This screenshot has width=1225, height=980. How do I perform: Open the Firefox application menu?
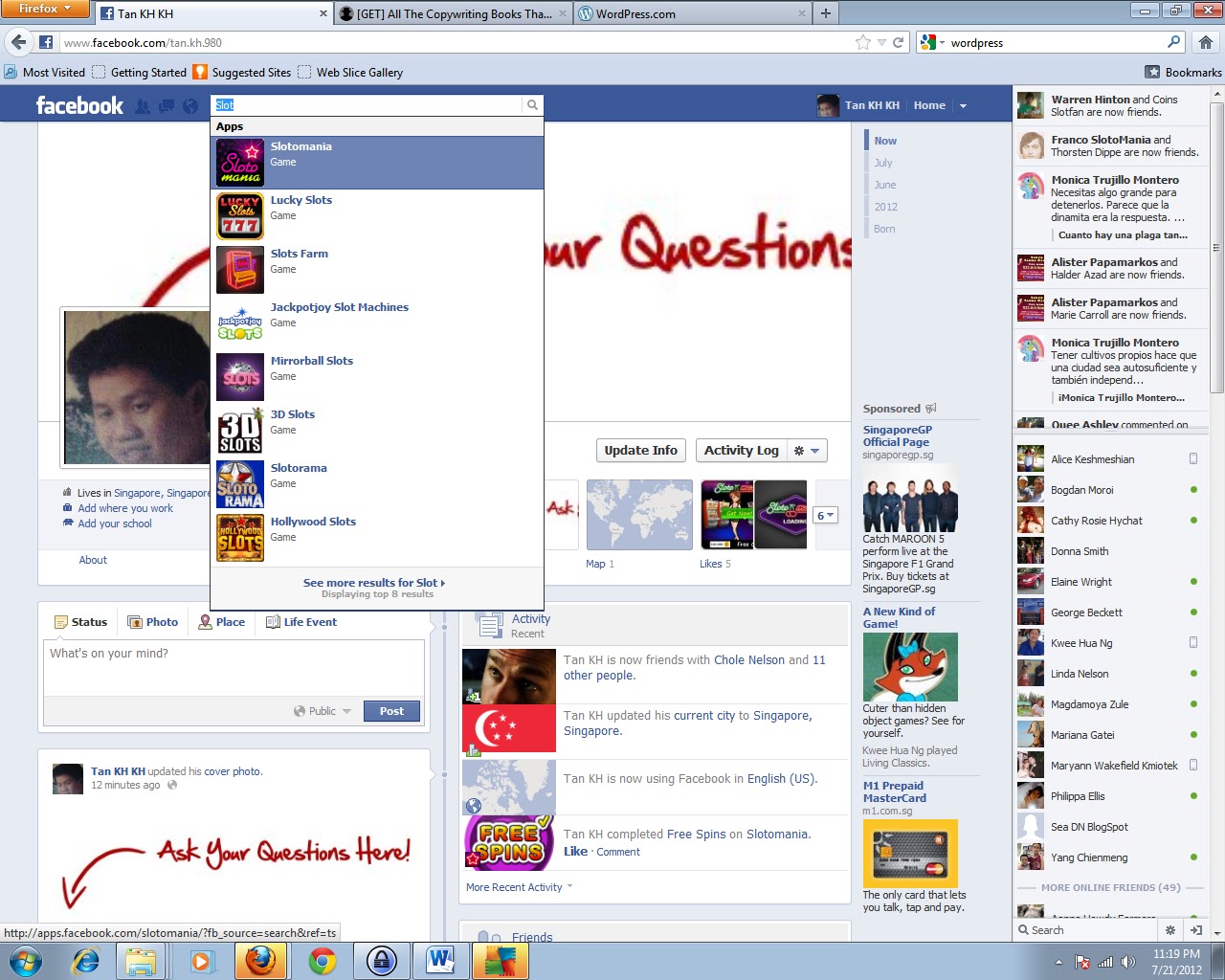tap(46, 9)
